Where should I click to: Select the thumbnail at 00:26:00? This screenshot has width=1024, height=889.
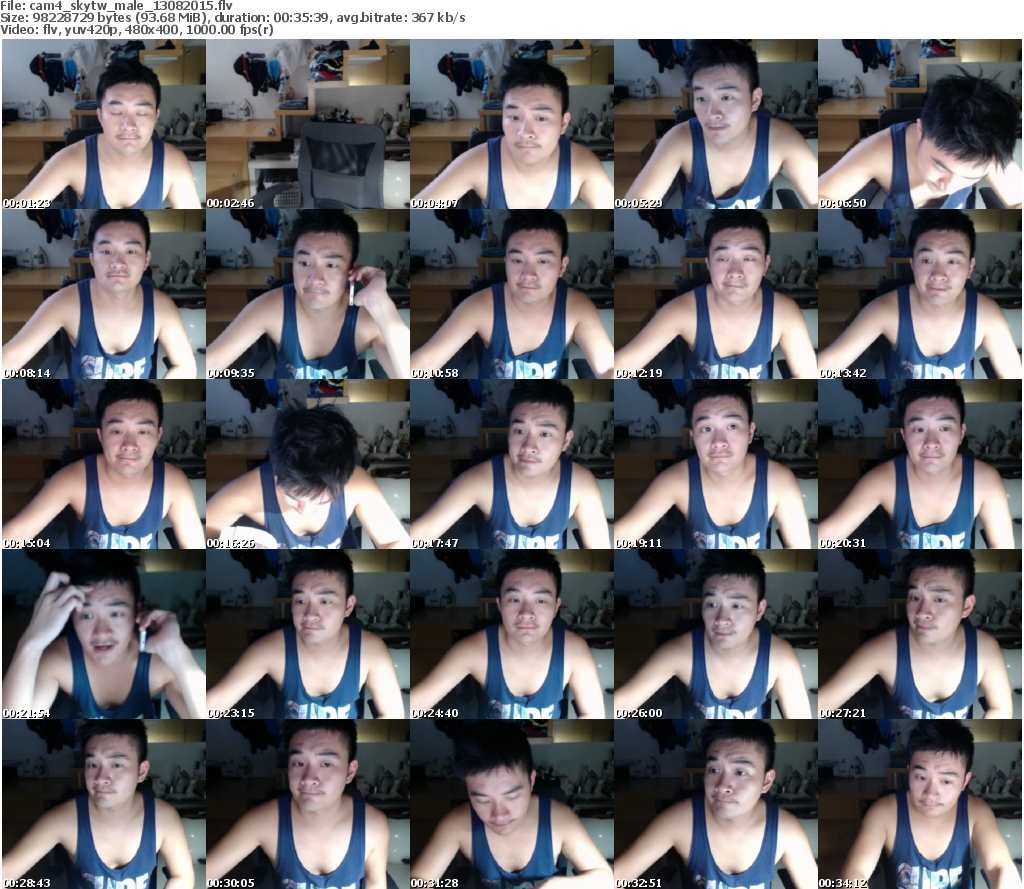[715, 634]
